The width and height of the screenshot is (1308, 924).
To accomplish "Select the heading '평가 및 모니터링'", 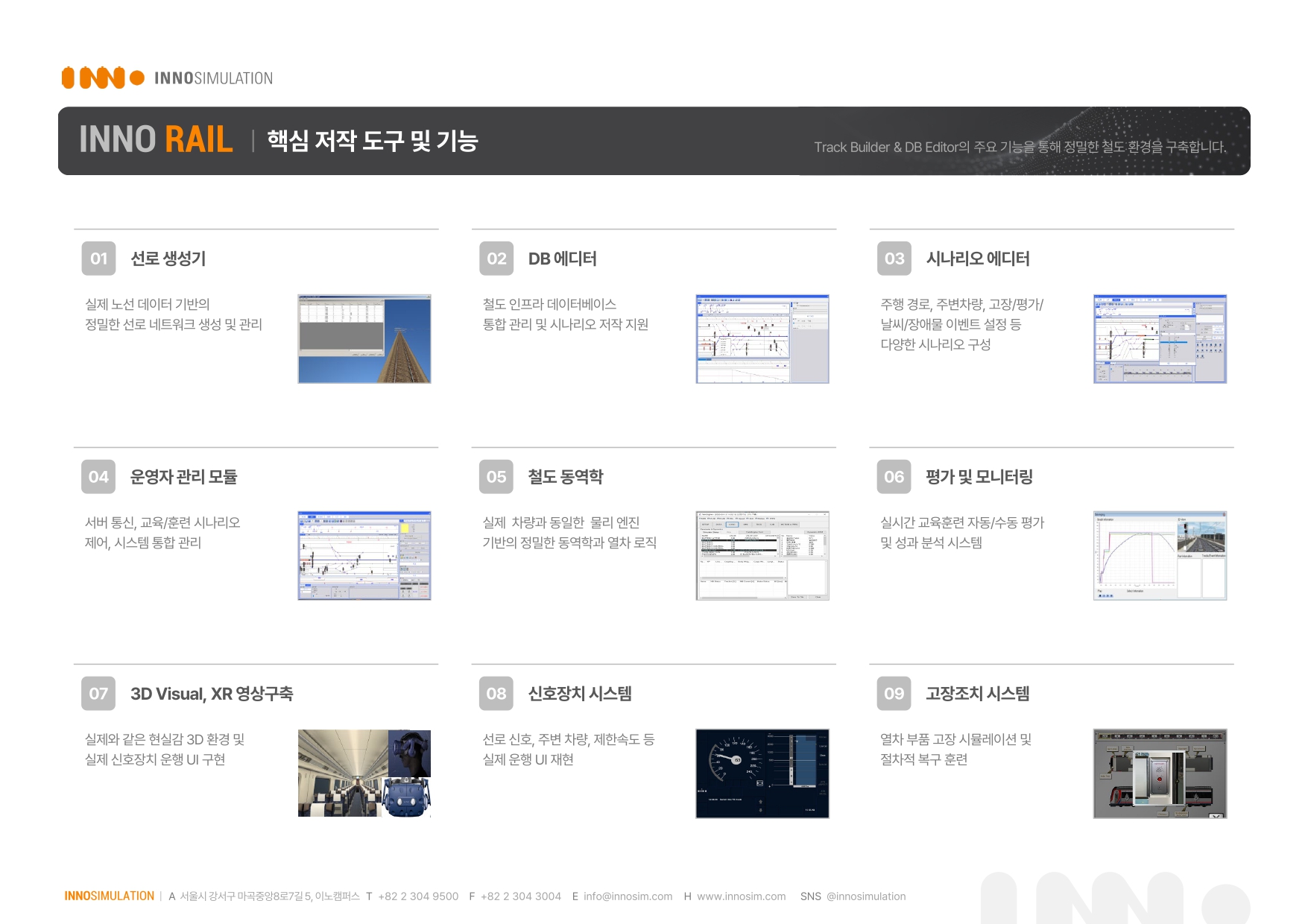I will [x=979, y=477].
